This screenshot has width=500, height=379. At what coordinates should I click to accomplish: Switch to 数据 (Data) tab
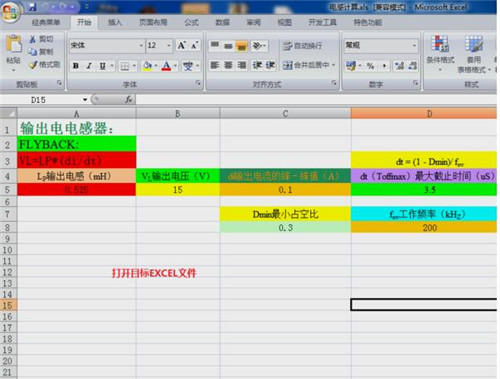(222, 22)
